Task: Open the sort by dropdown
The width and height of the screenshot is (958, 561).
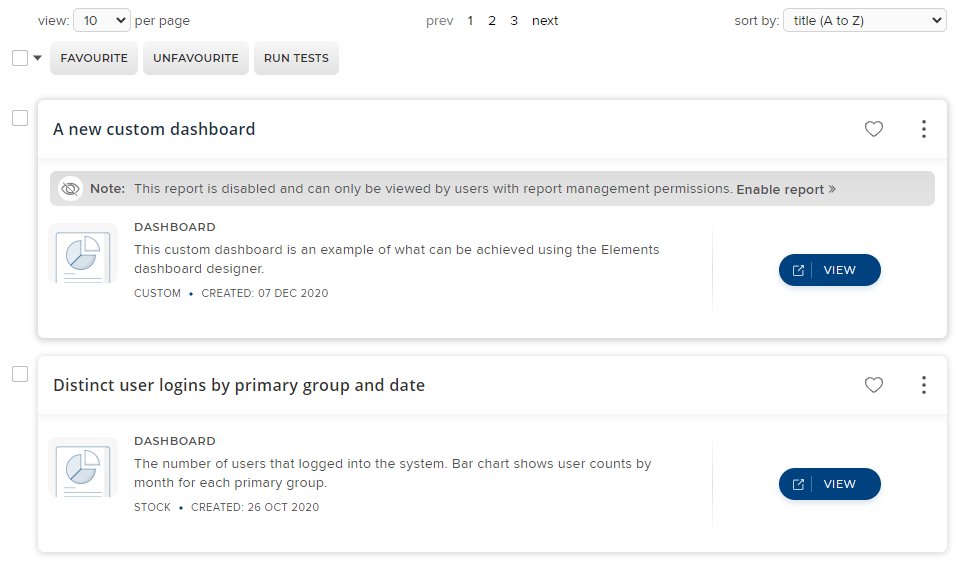Action: click(865, 20)
